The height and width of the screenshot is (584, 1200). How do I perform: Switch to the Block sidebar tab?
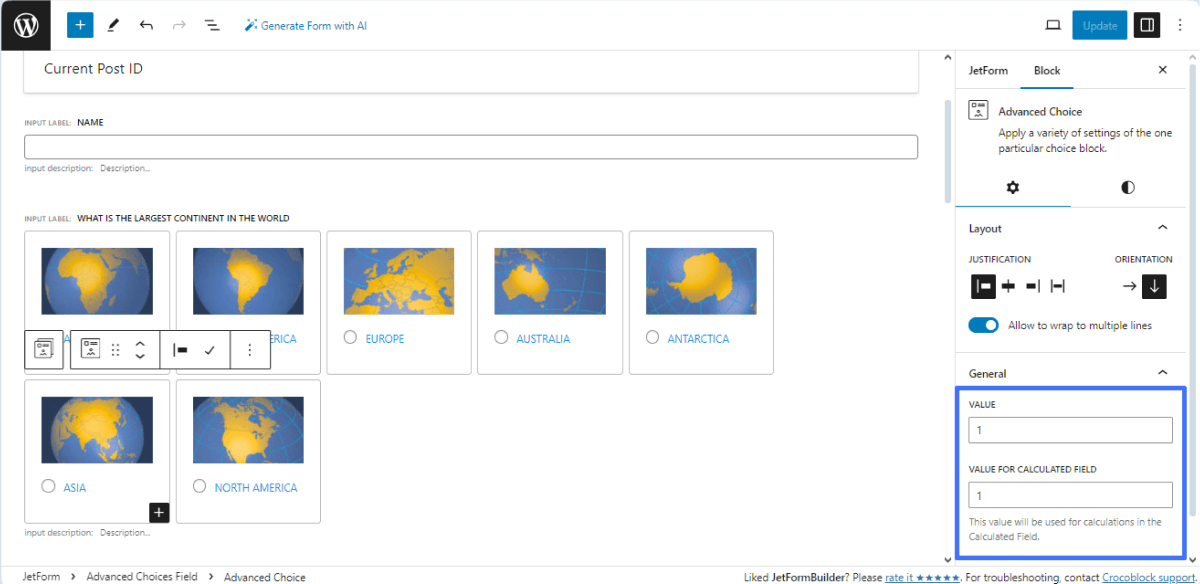[1047, 70]
